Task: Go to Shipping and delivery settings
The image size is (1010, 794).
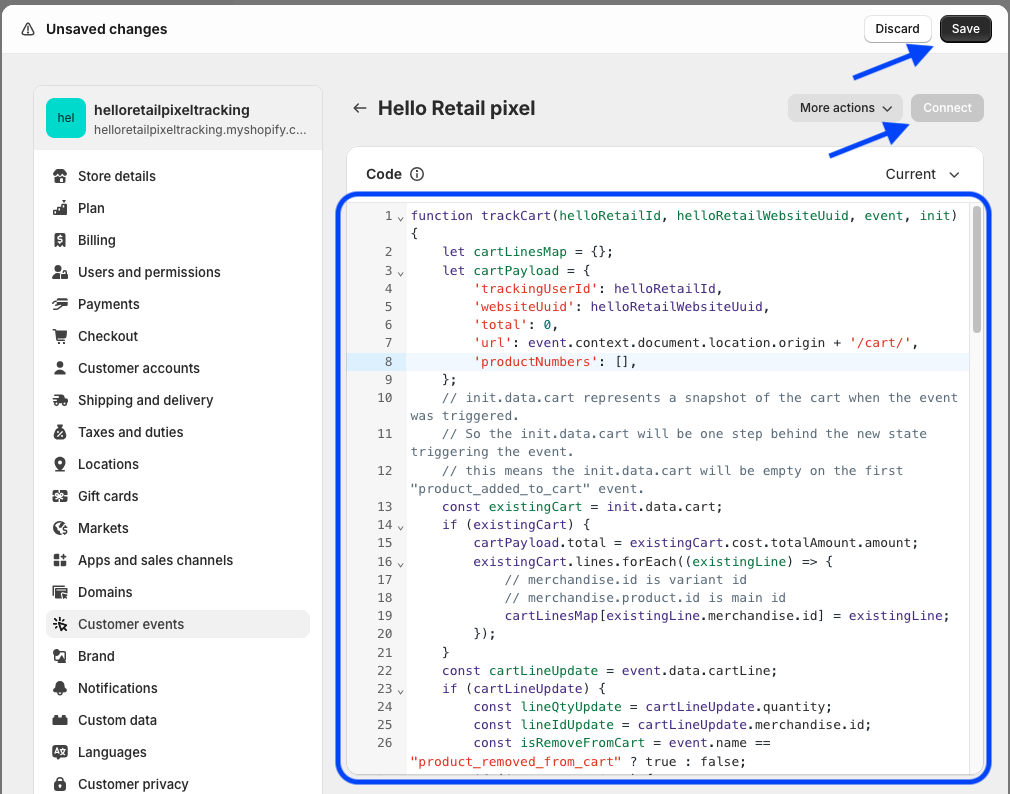Action: 145,400
